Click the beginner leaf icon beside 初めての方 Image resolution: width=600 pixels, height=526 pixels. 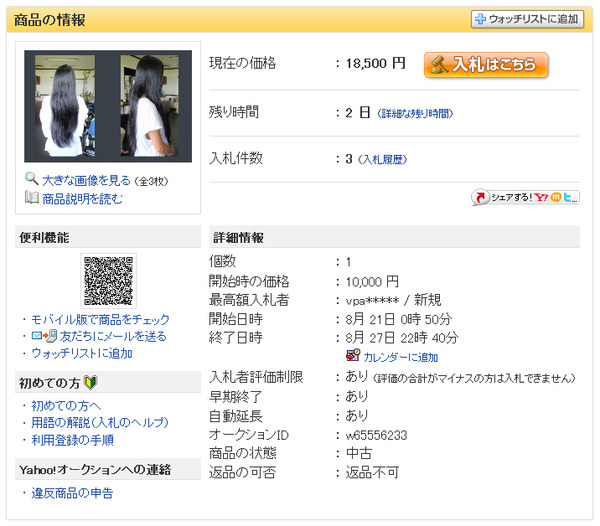point(91,382)
